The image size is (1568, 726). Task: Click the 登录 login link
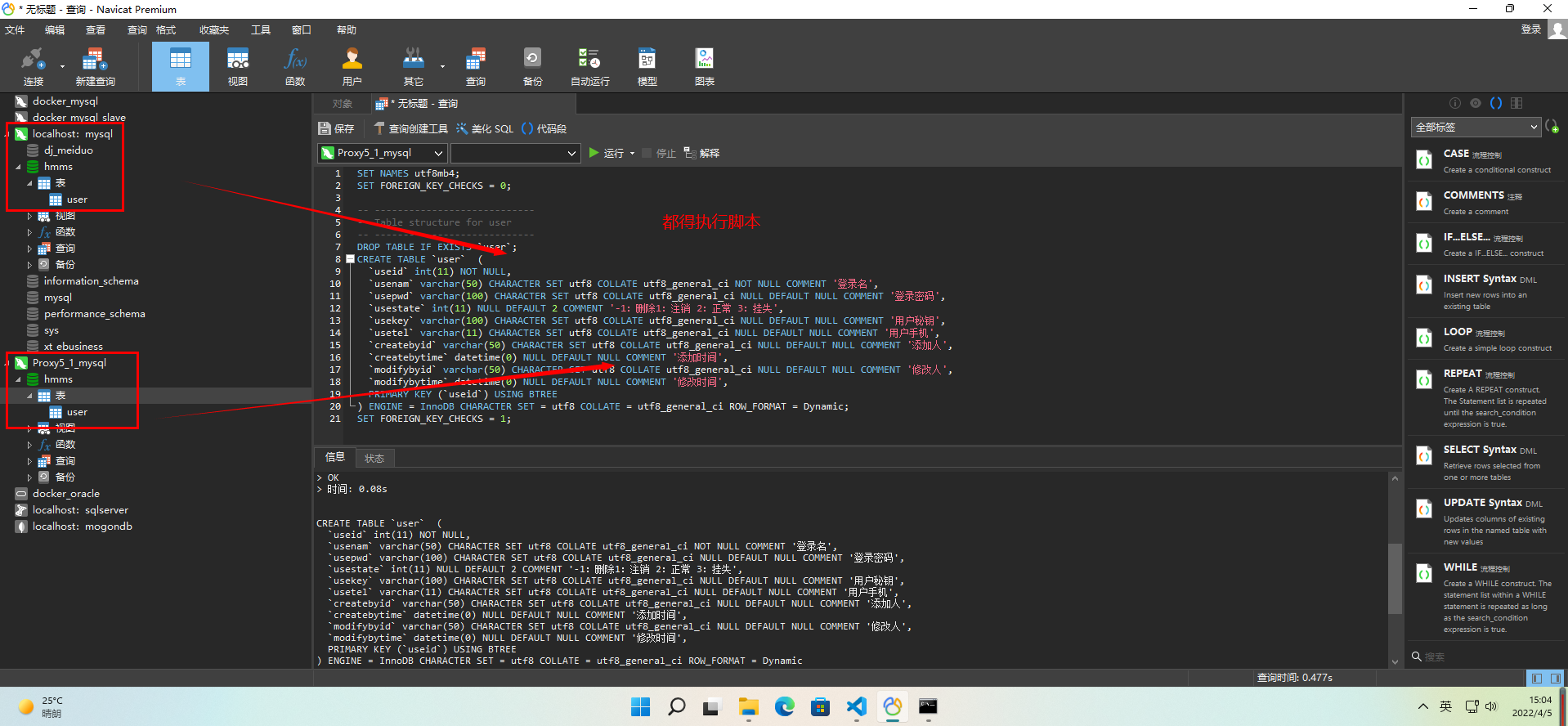click(x=1531, y=29)
